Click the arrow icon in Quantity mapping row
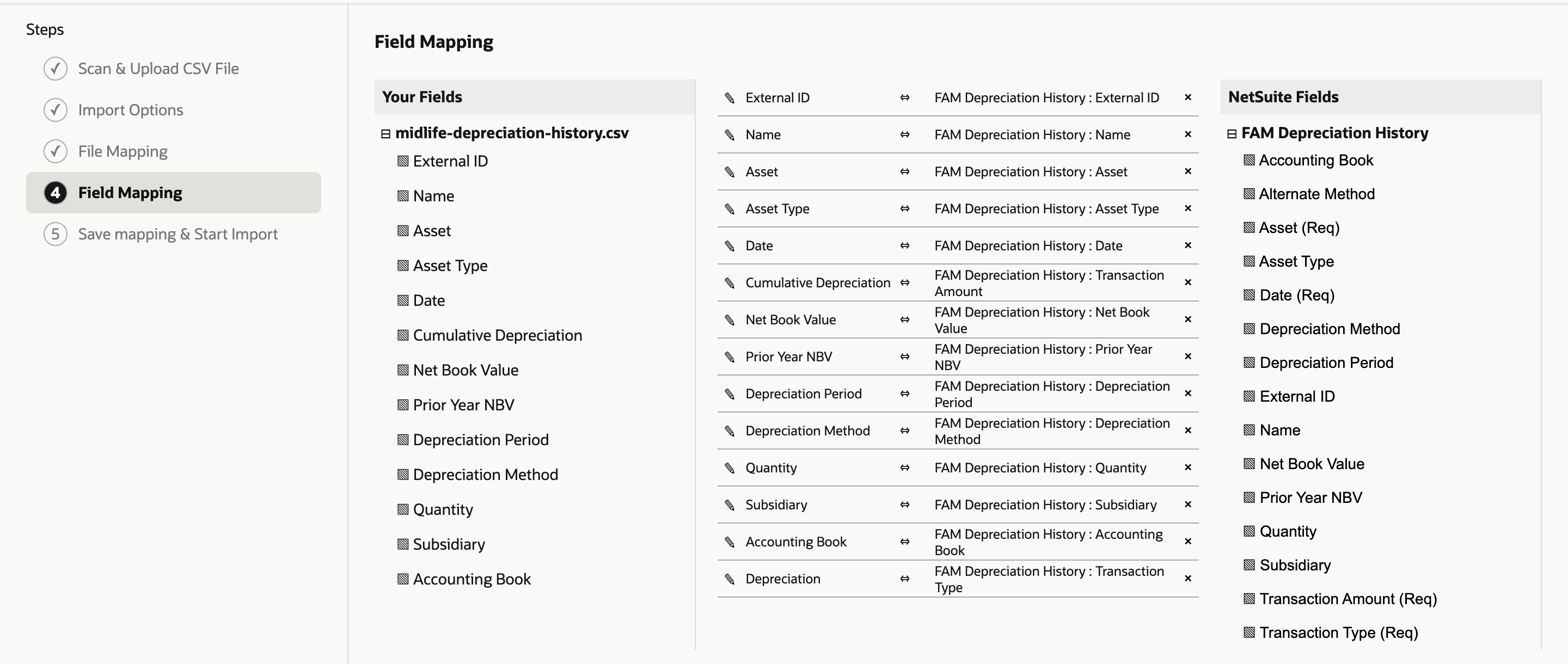The image size is (1568, 664). [904, 468]
